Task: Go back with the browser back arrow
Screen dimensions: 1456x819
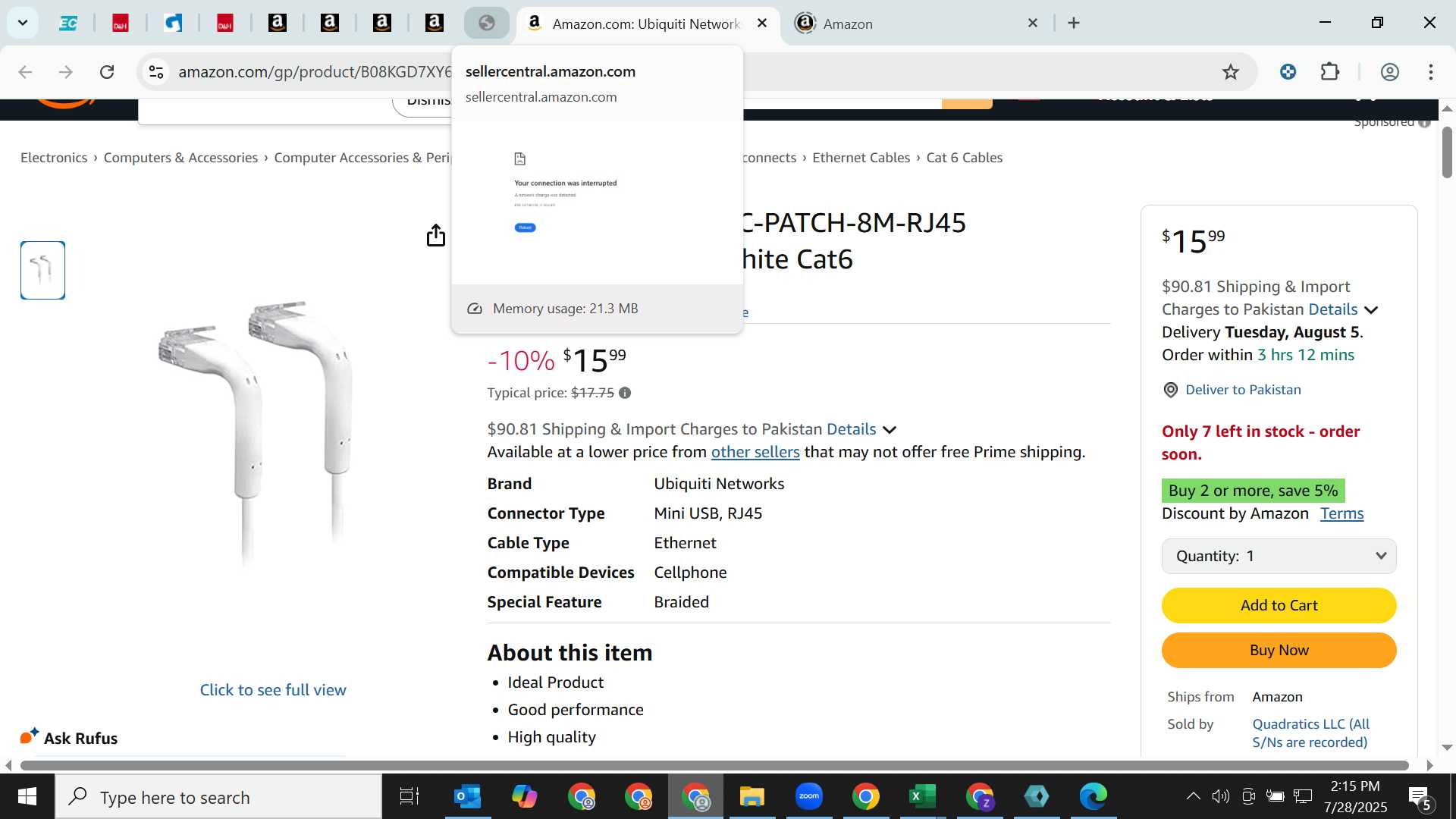Action: (x=25, y=72)
